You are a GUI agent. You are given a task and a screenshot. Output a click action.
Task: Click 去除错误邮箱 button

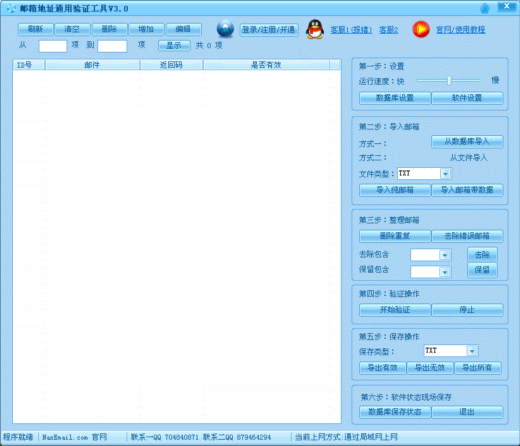coord(467,236)
